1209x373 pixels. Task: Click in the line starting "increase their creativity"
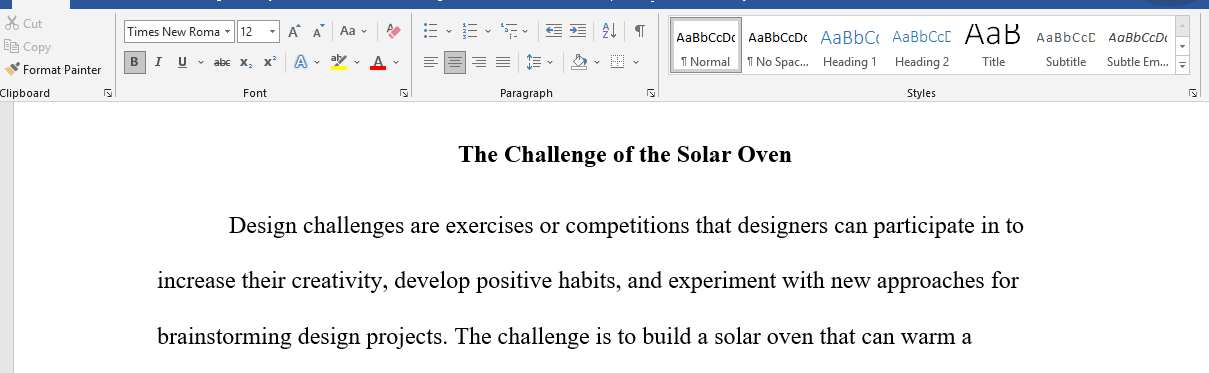pyautogui.click(x=588, y=281)
